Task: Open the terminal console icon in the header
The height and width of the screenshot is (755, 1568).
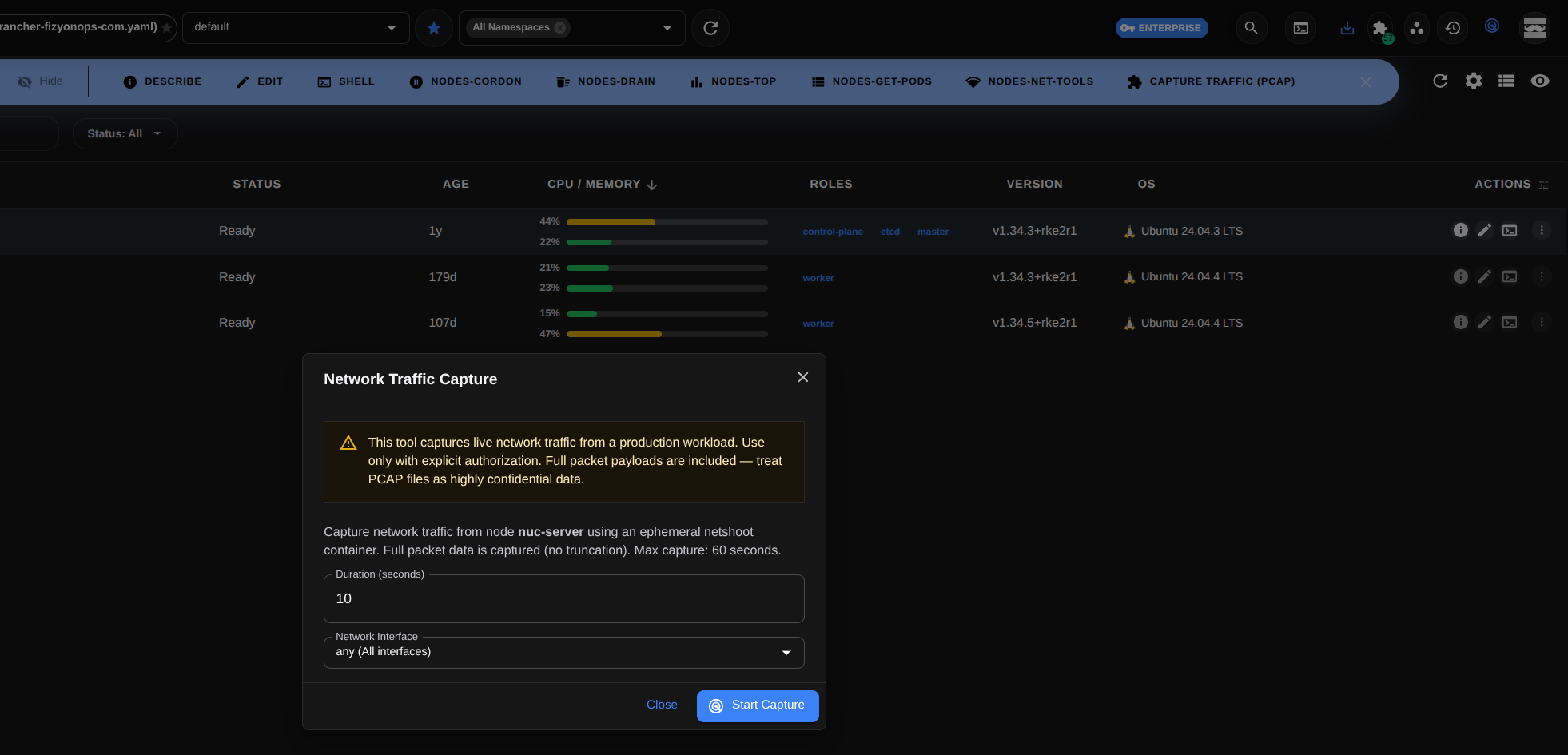Action: click(x=1301, y=28)
